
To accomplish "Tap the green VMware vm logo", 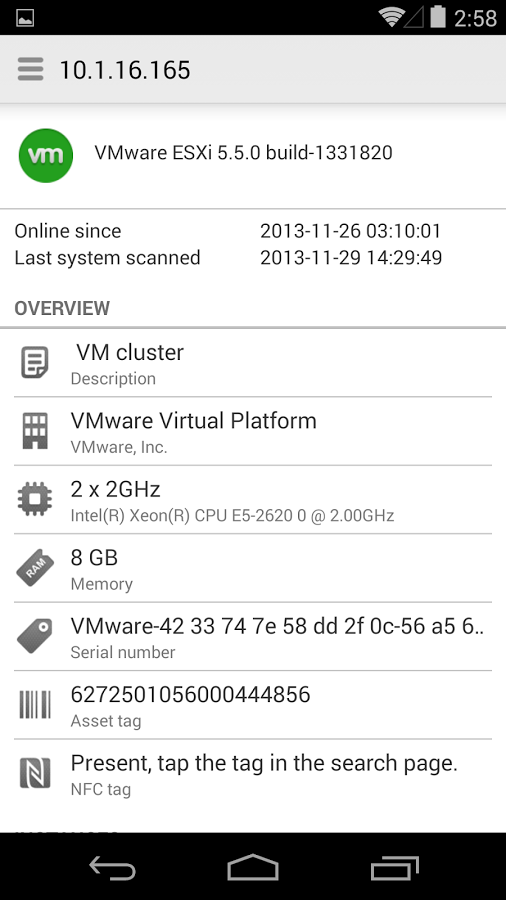I will point(46,156).
